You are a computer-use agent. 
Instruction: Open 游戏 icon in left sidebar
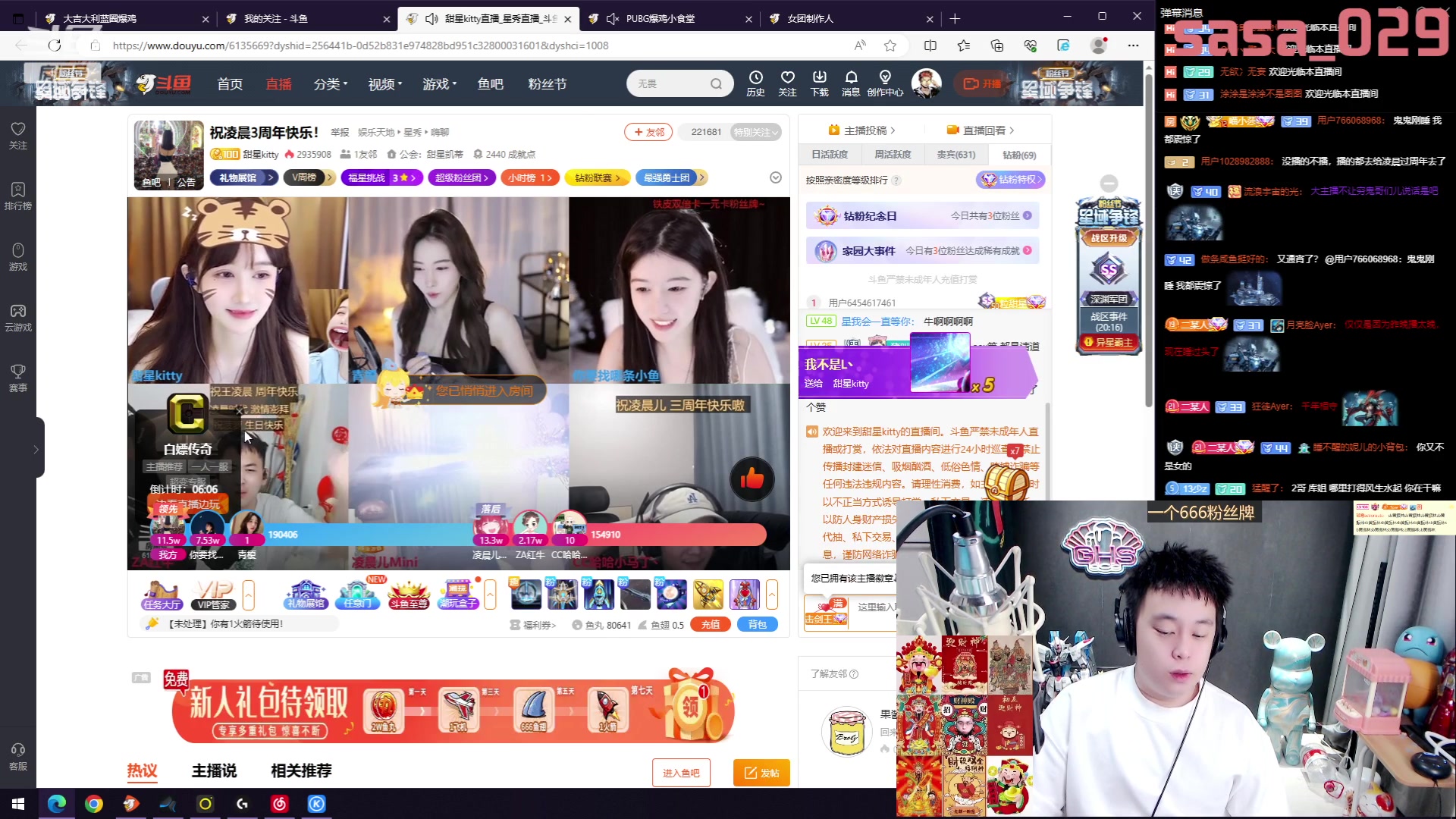18,256
